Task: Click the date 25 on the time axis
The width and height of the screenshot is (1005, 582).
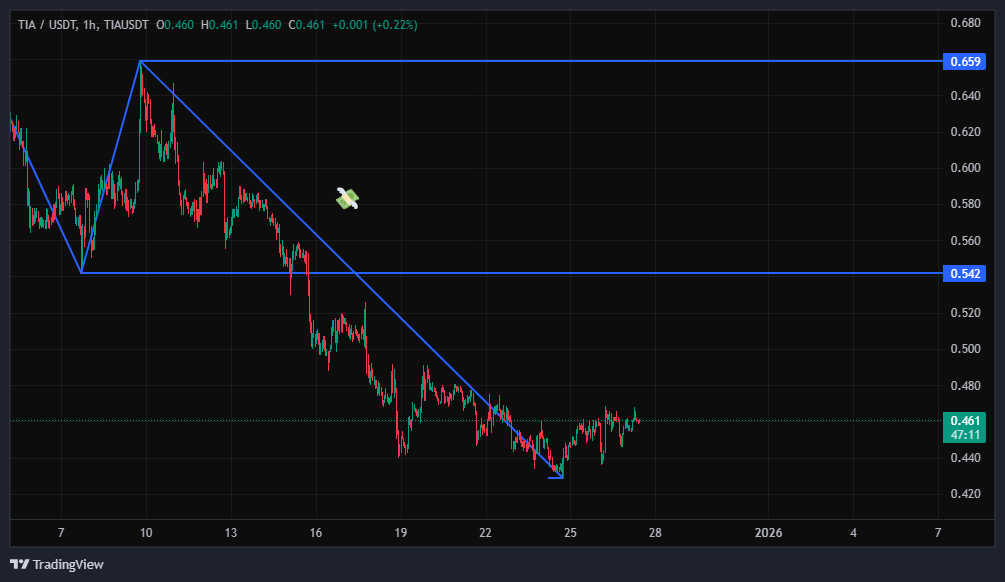Action: [x=570, y=533]
